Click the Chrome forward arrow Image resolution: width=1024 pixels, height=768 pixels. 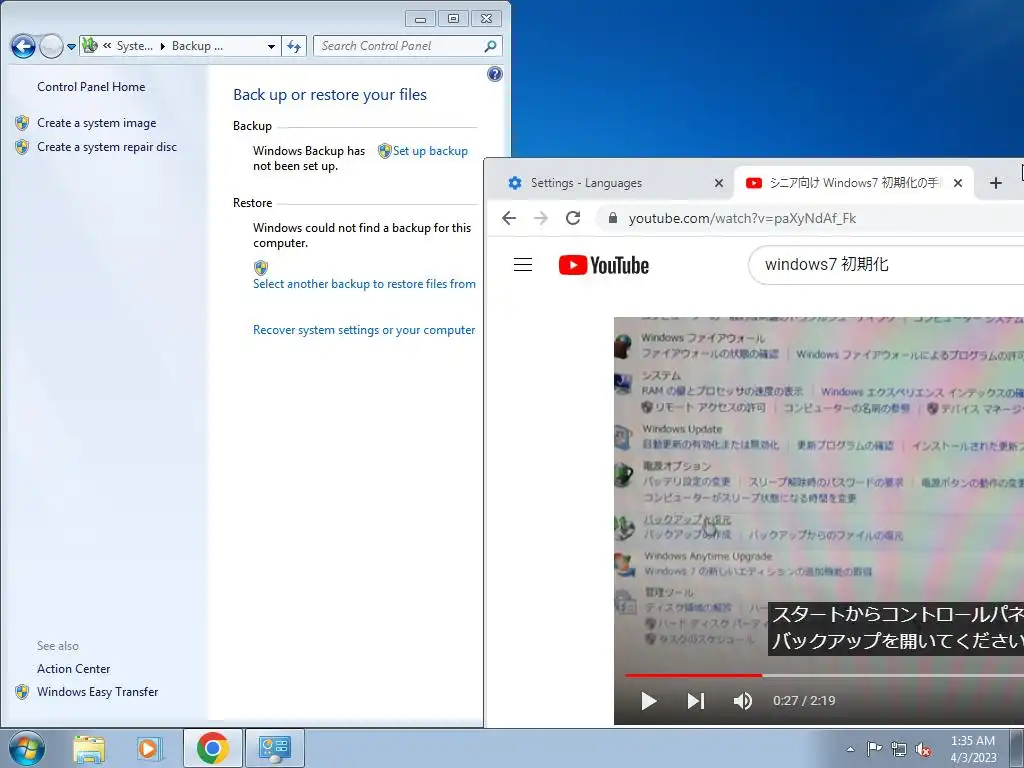click(x=541, y=218)
